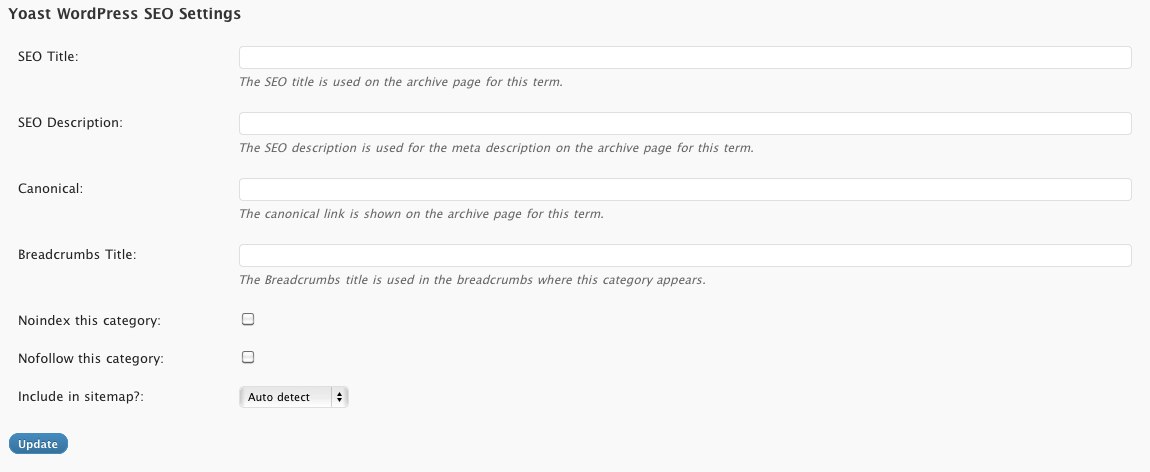Click the Breadcrumbs title help text
Screen dimensions: 1150x472
tap(472, 280)
